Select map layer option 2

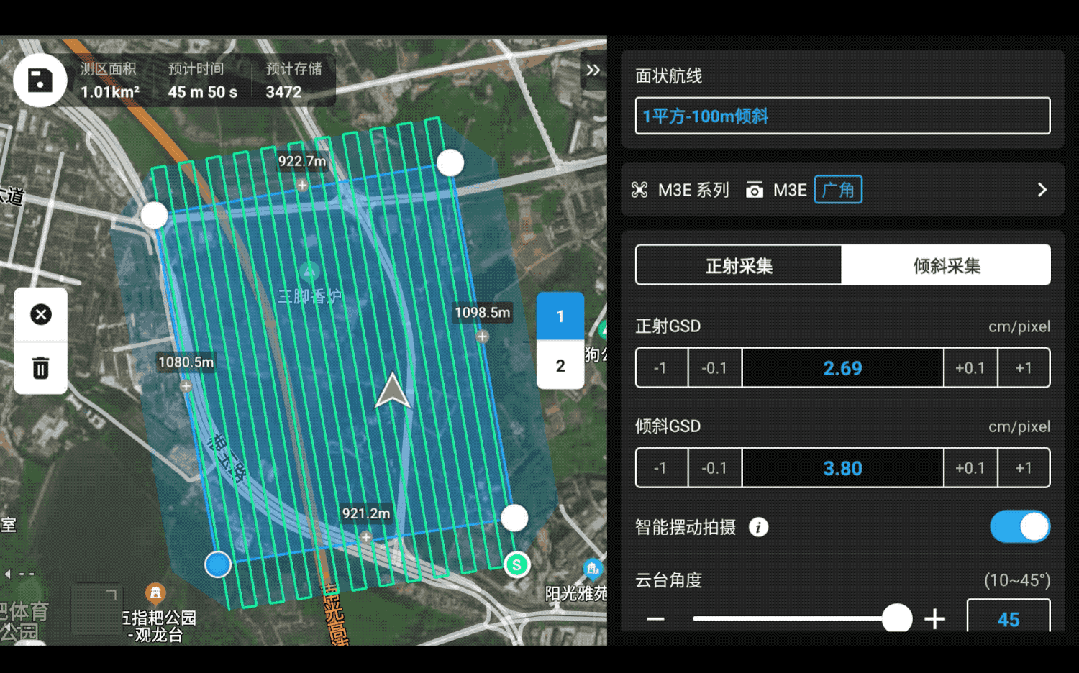[x=560, y=365]
